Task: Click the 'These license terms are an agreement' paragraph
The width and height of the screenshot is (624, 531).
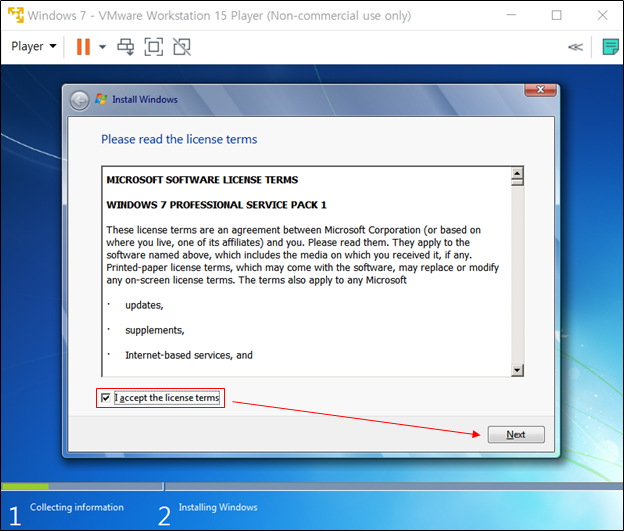Action: coord(302,255)
